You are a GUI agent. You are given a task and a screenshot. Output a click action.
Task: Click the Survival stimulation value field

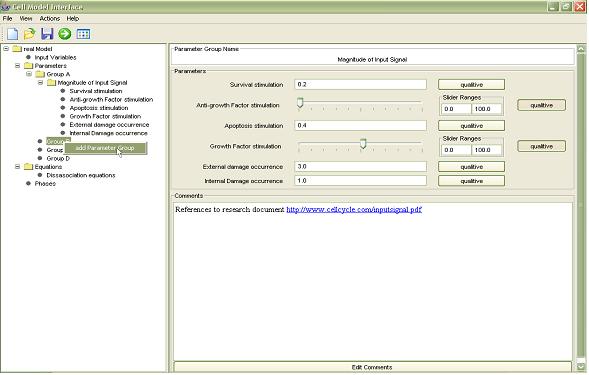click(361, 85)
